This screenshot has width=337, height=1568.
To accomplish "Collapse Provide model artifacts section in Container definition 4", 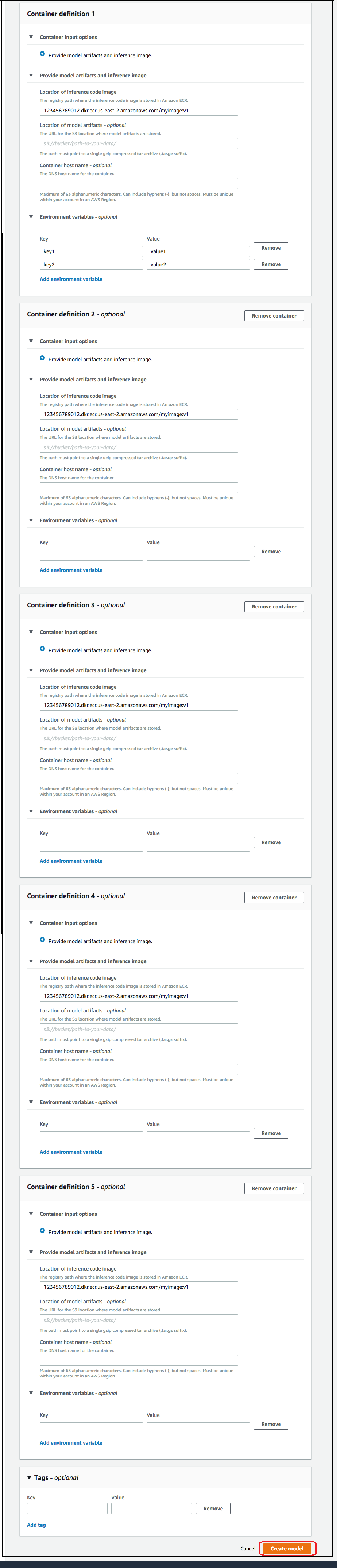I will [30, 961].
